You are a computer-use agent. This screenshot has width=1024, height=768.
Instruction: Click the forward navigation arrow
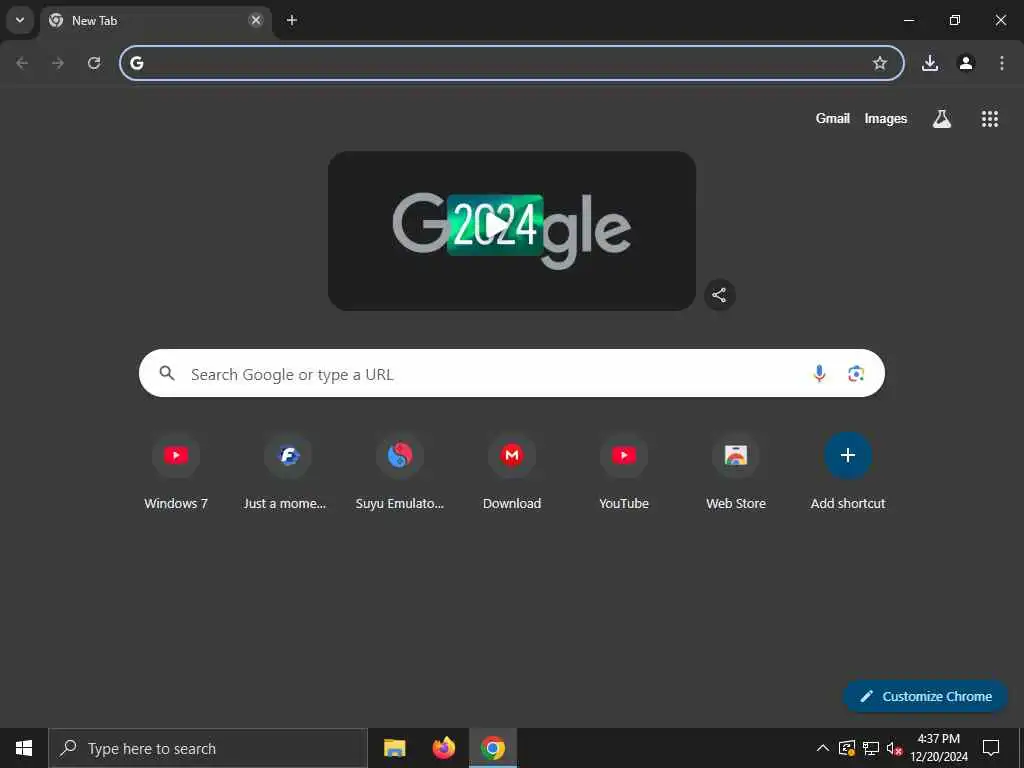click(58, 63)
